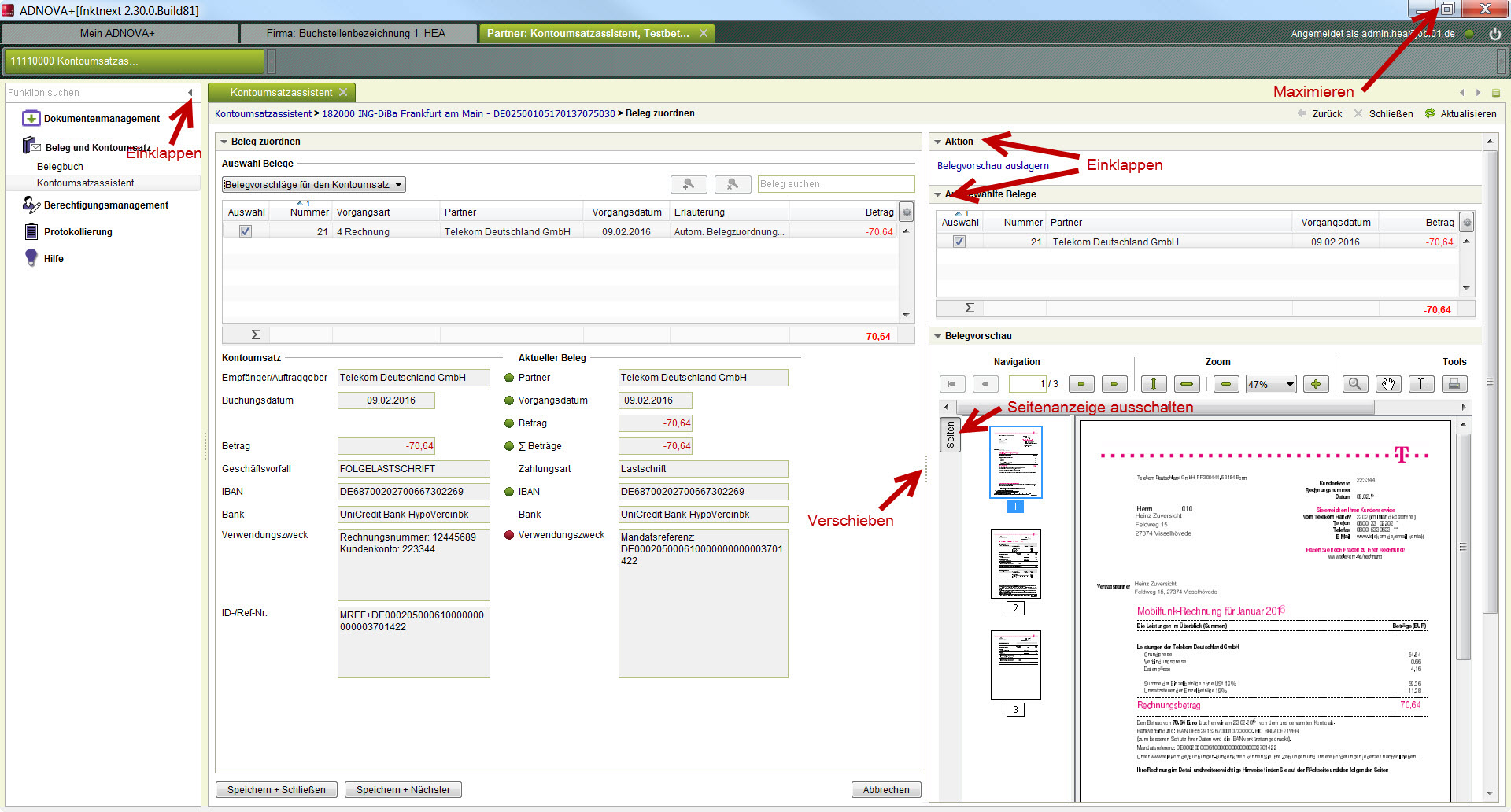Select page 2 thumbnail in preview
Viewport: 1511px width, 812px height.
(x=1015, y=563)
